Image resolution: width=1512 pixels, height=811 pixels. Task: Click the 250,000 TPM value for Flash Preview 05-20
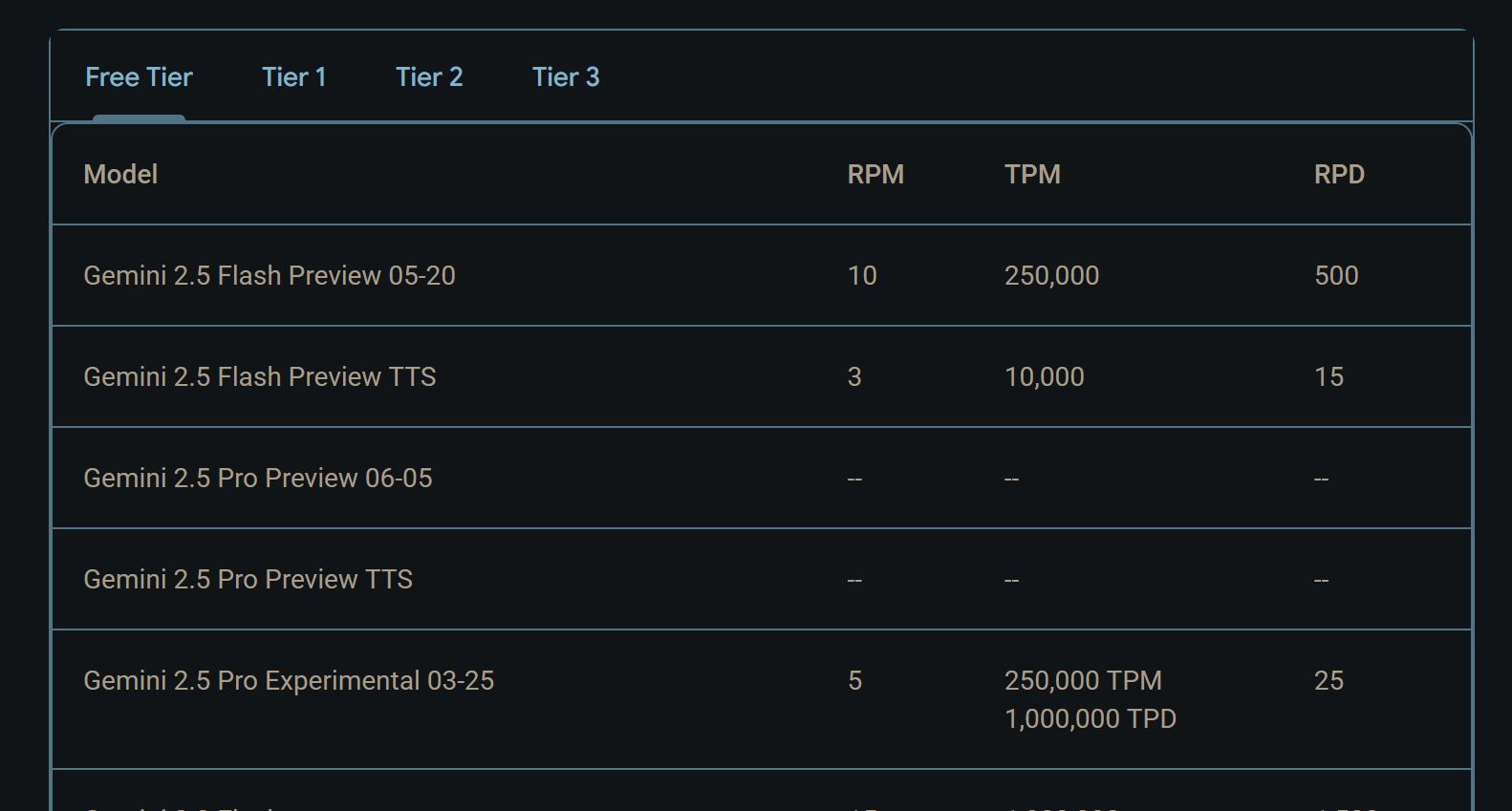(1051, 276)
